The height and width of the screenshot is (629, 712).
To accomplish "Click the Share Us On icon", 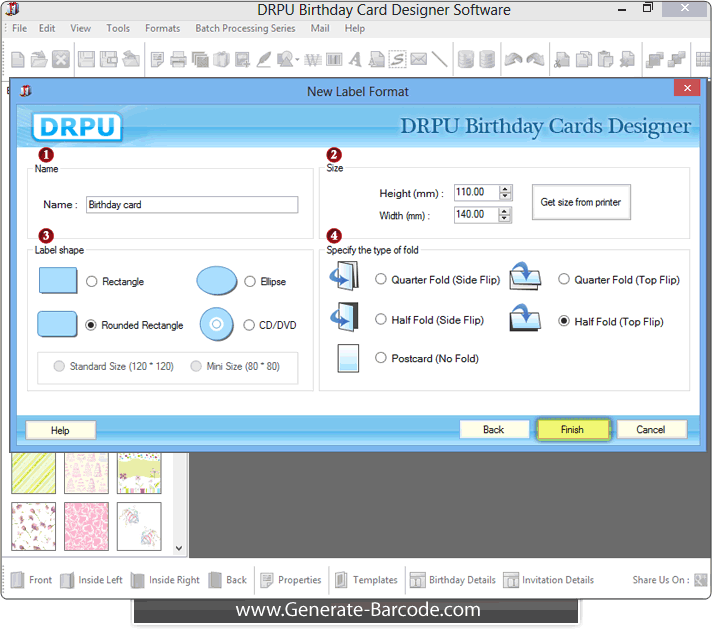I will pos(701,580).
